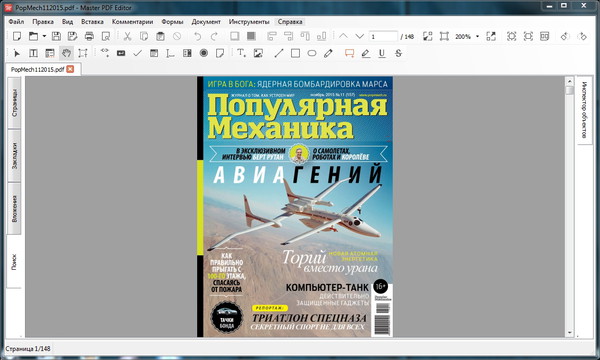Click the orange add comment tool

coord(349,53)
